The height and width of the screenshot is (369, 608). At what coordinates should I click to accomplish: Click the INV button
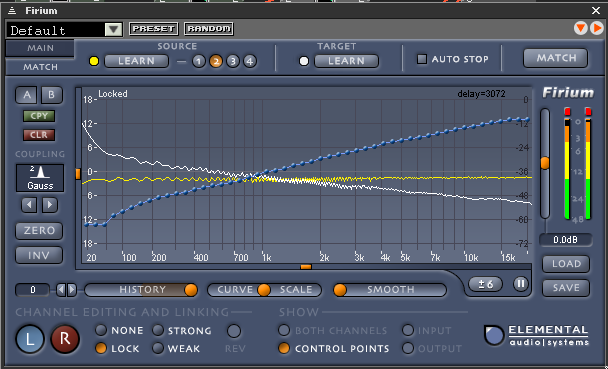click(39, 255)
